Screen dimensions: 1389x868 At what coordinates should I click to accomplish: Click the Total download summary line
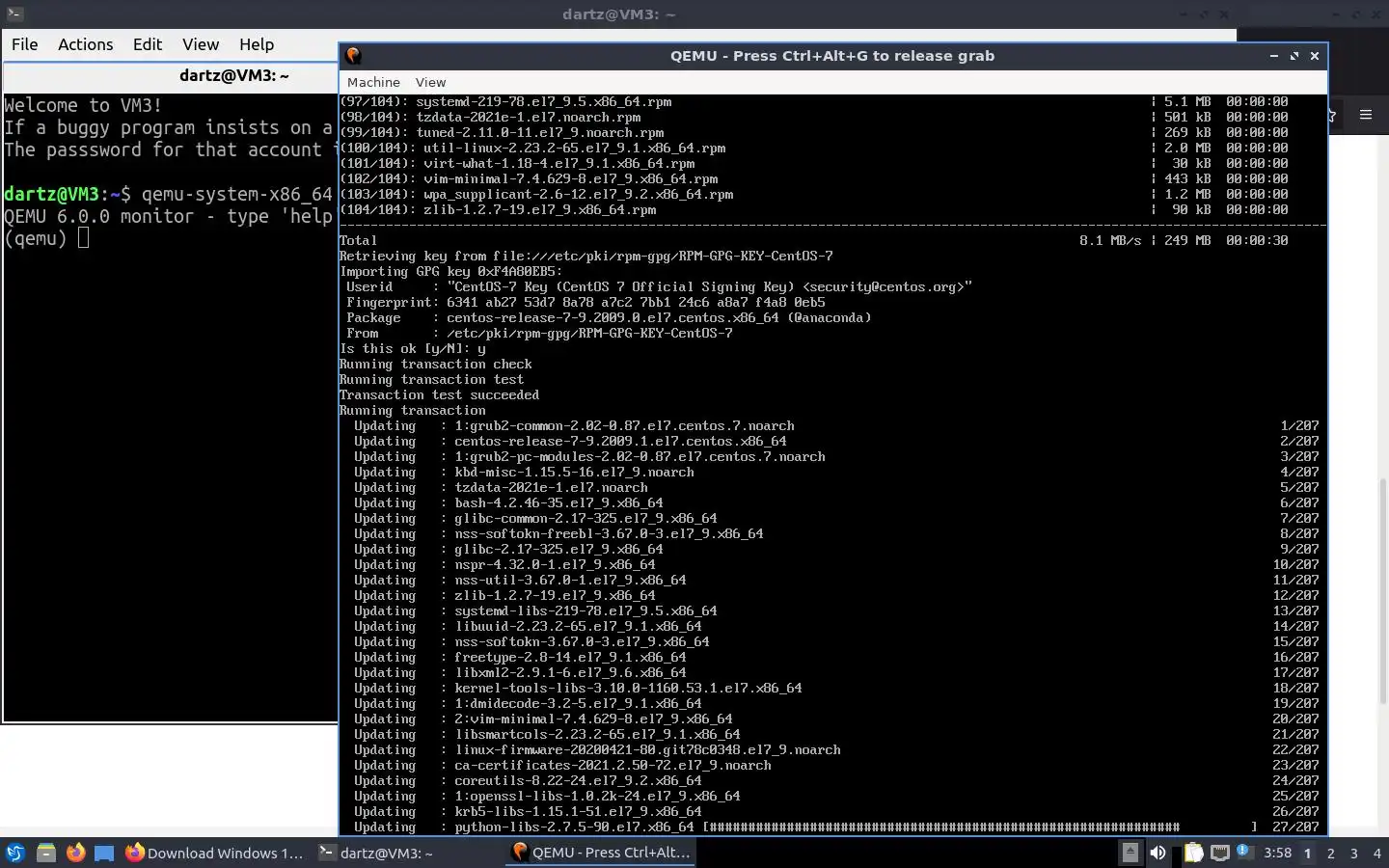point(813,240)
